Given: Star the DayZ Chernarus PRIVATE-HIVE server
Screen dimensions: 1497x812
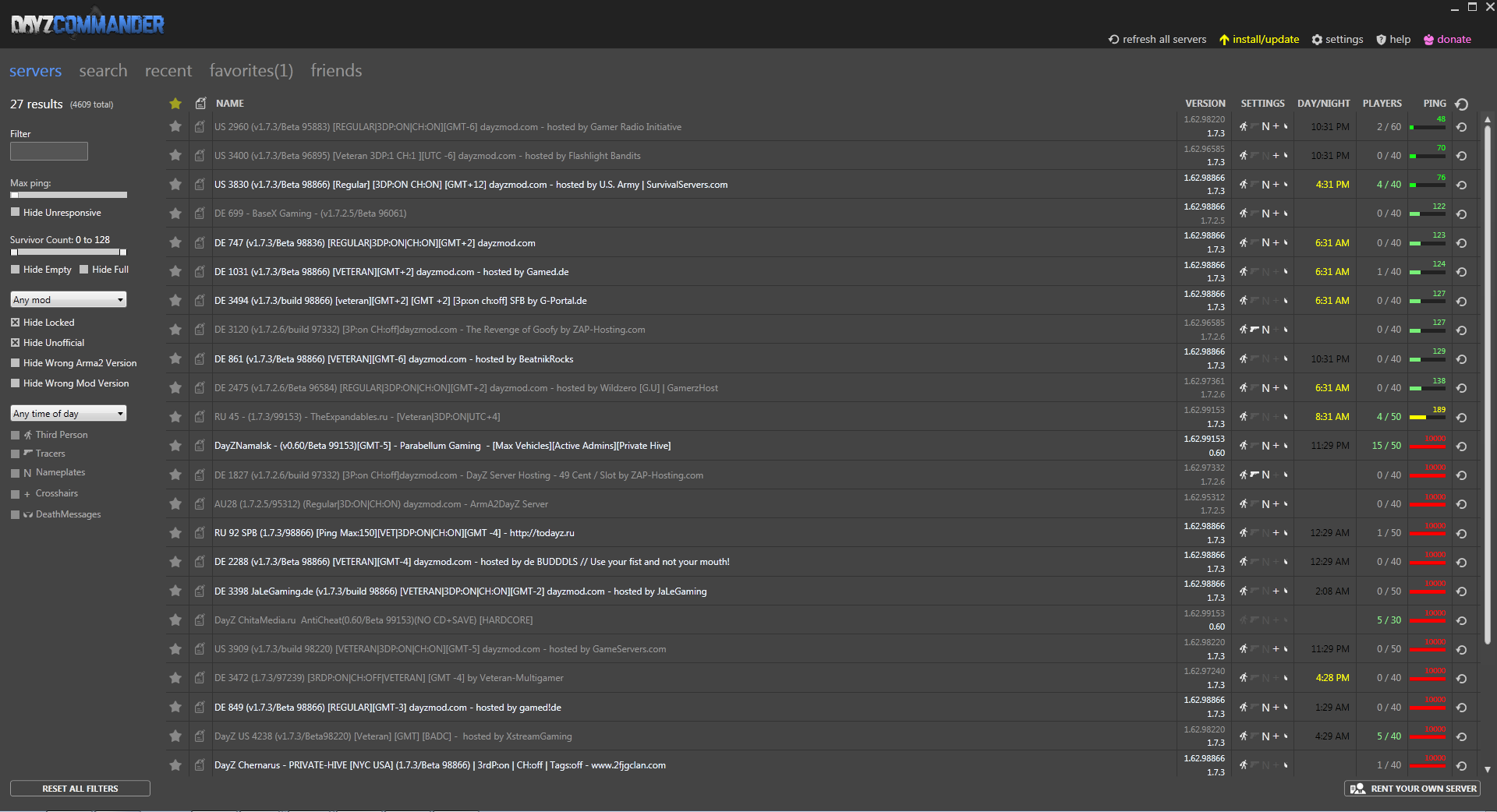Looking at the screenshot, I should coord(175,765).
